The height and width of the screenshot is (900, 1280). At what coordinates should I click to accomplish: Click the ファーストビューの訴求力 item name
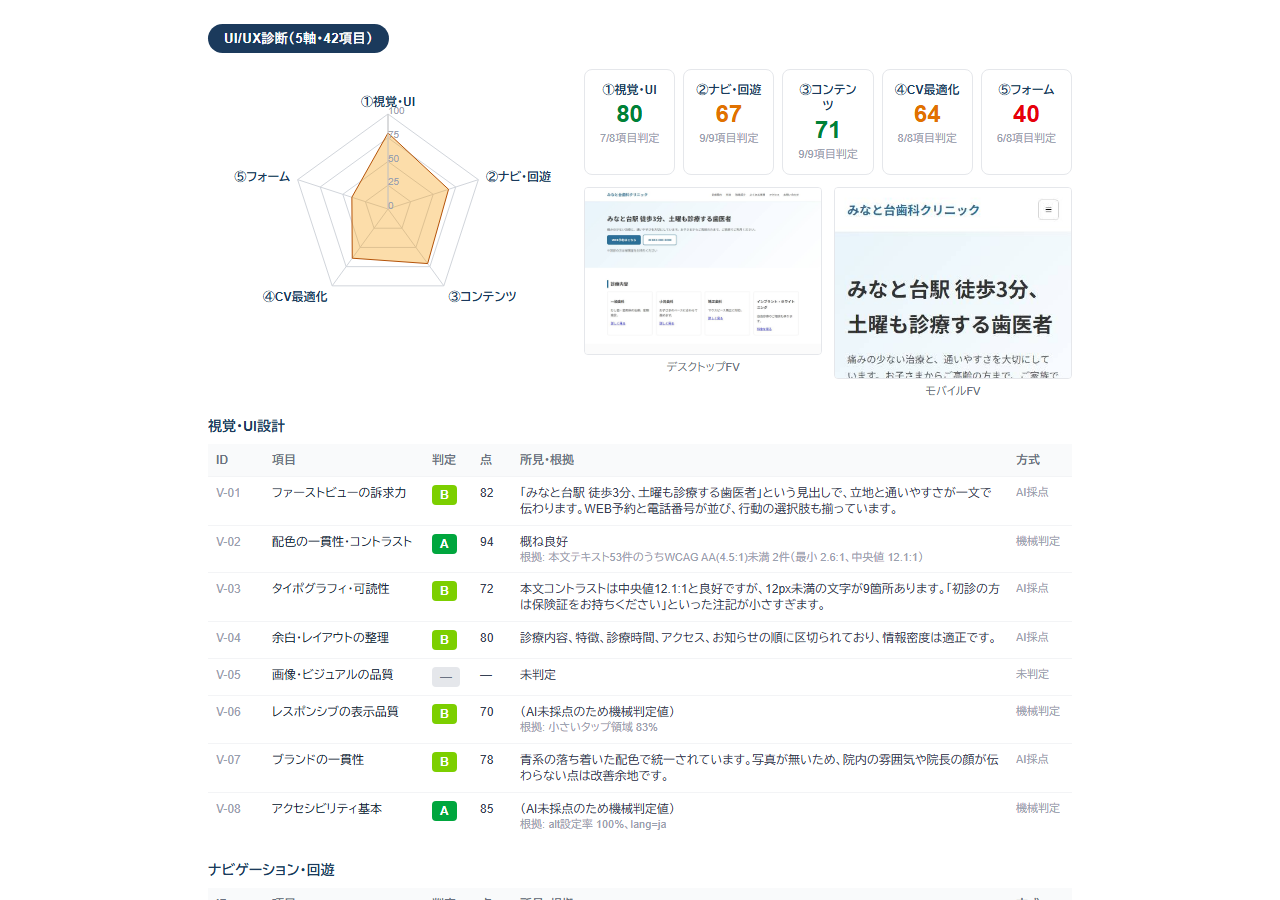coord(339,492)
